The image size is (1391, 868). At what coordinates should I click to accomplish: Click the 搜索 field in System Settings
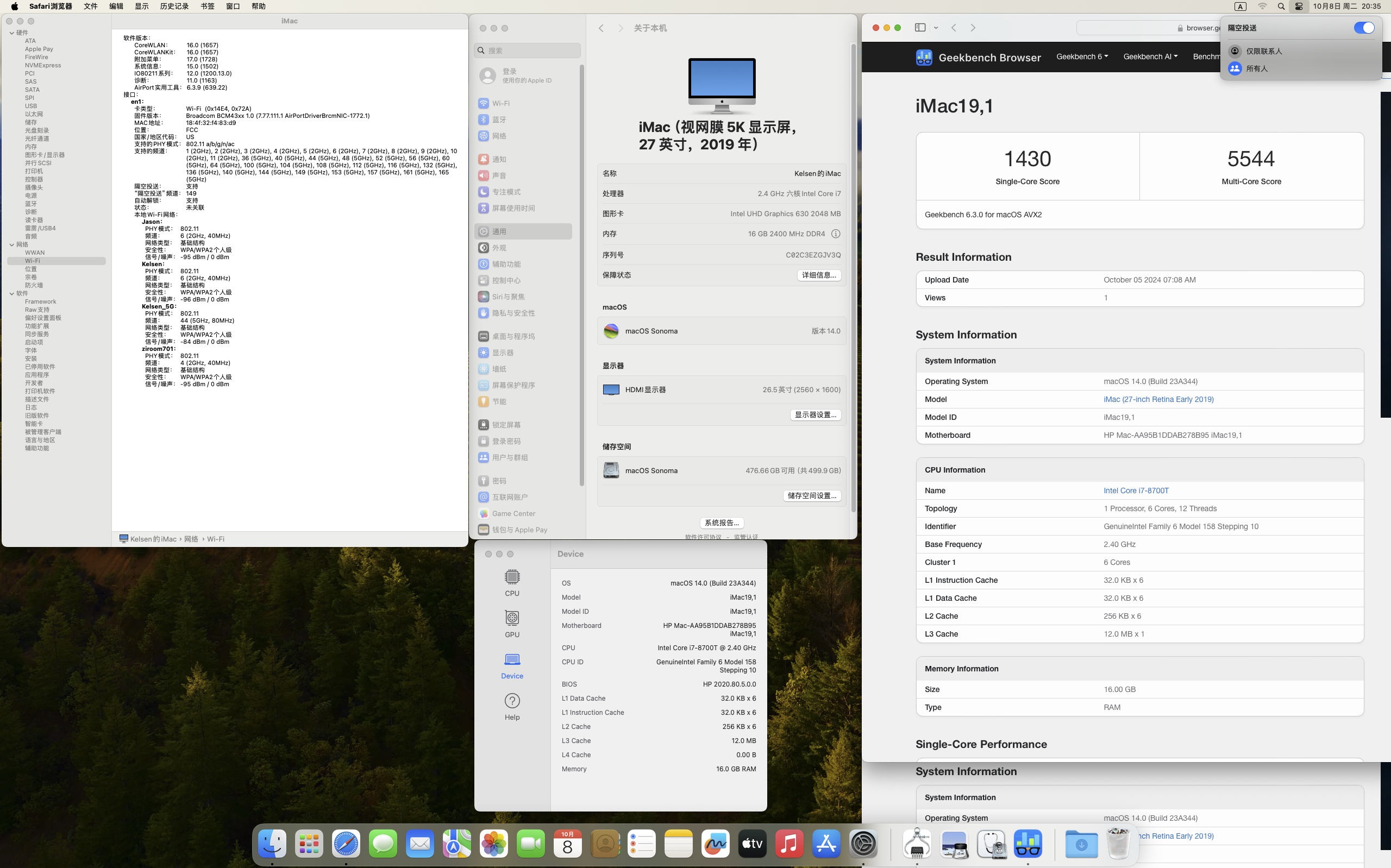(527, 51)
